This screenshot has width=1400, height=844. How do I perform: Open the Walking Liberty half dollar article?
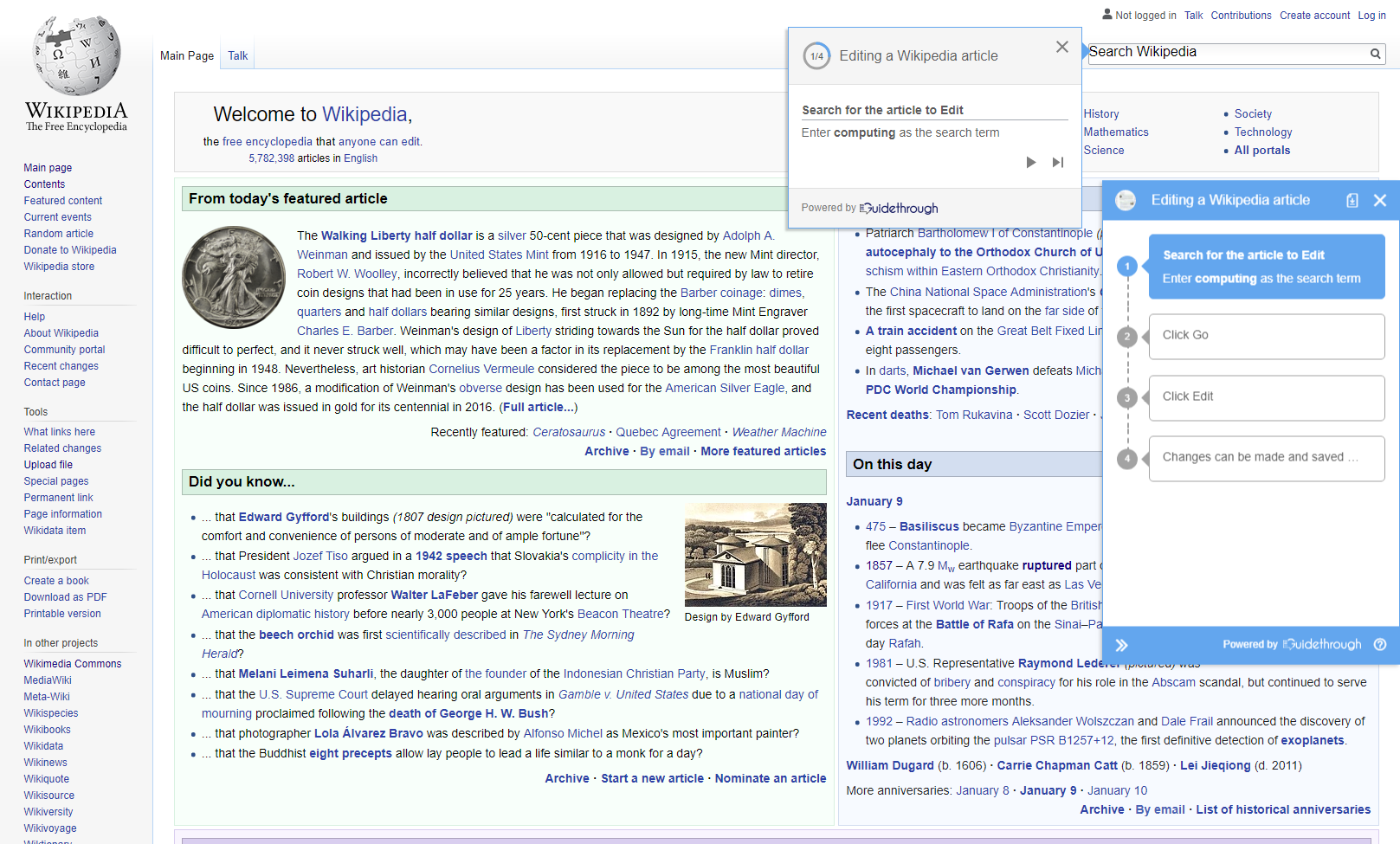pyautogui.click(x=397, y=235)
